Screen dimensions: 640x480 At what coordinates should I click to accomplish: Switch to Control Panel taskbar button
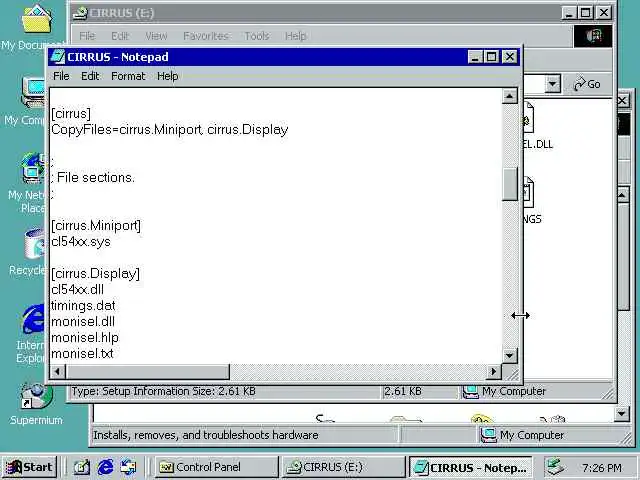[x=216, y=467]
